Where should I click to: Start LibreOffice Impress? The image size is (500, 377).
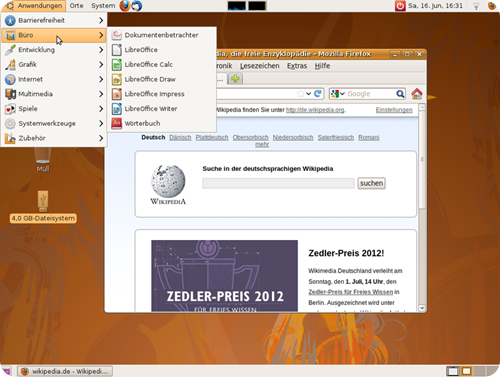pos(162,94)
